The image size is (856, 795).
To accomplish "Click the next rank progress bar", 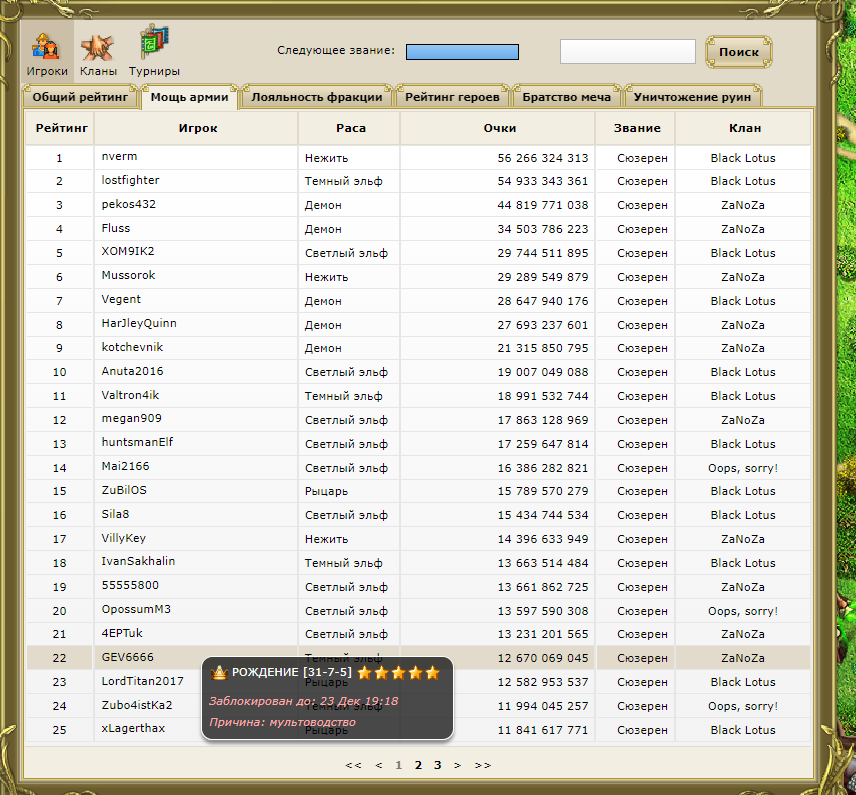I will tap(461, 52).
